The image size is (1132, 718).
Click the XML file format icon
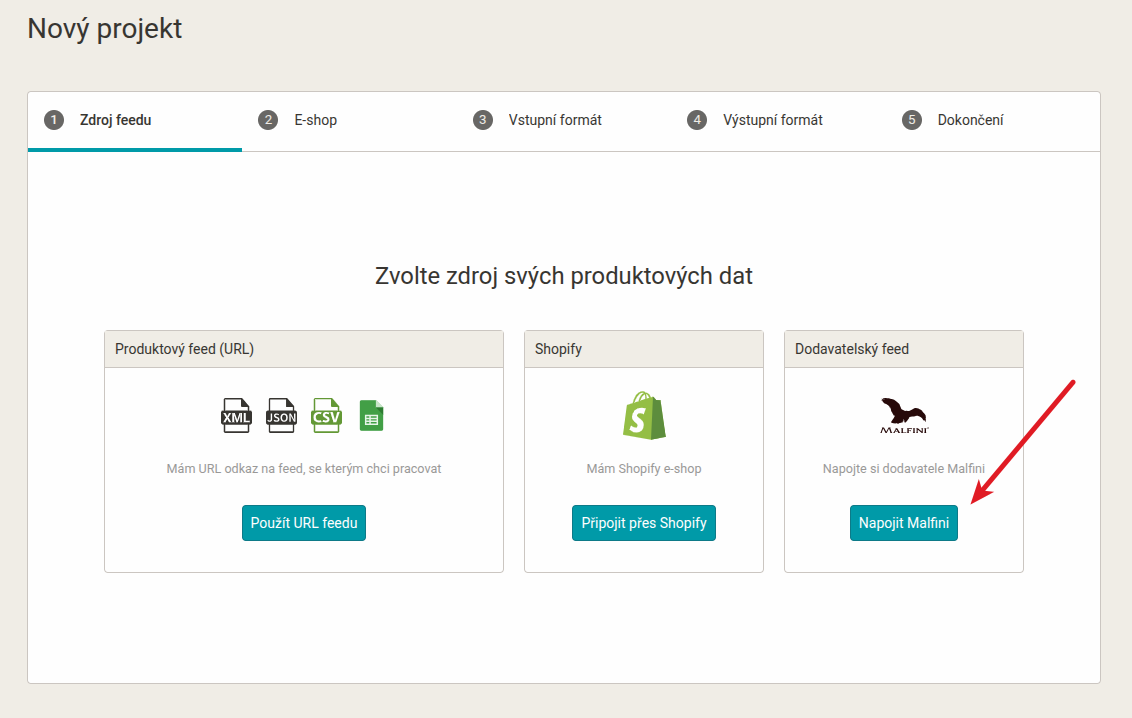[x=236, y=416]
